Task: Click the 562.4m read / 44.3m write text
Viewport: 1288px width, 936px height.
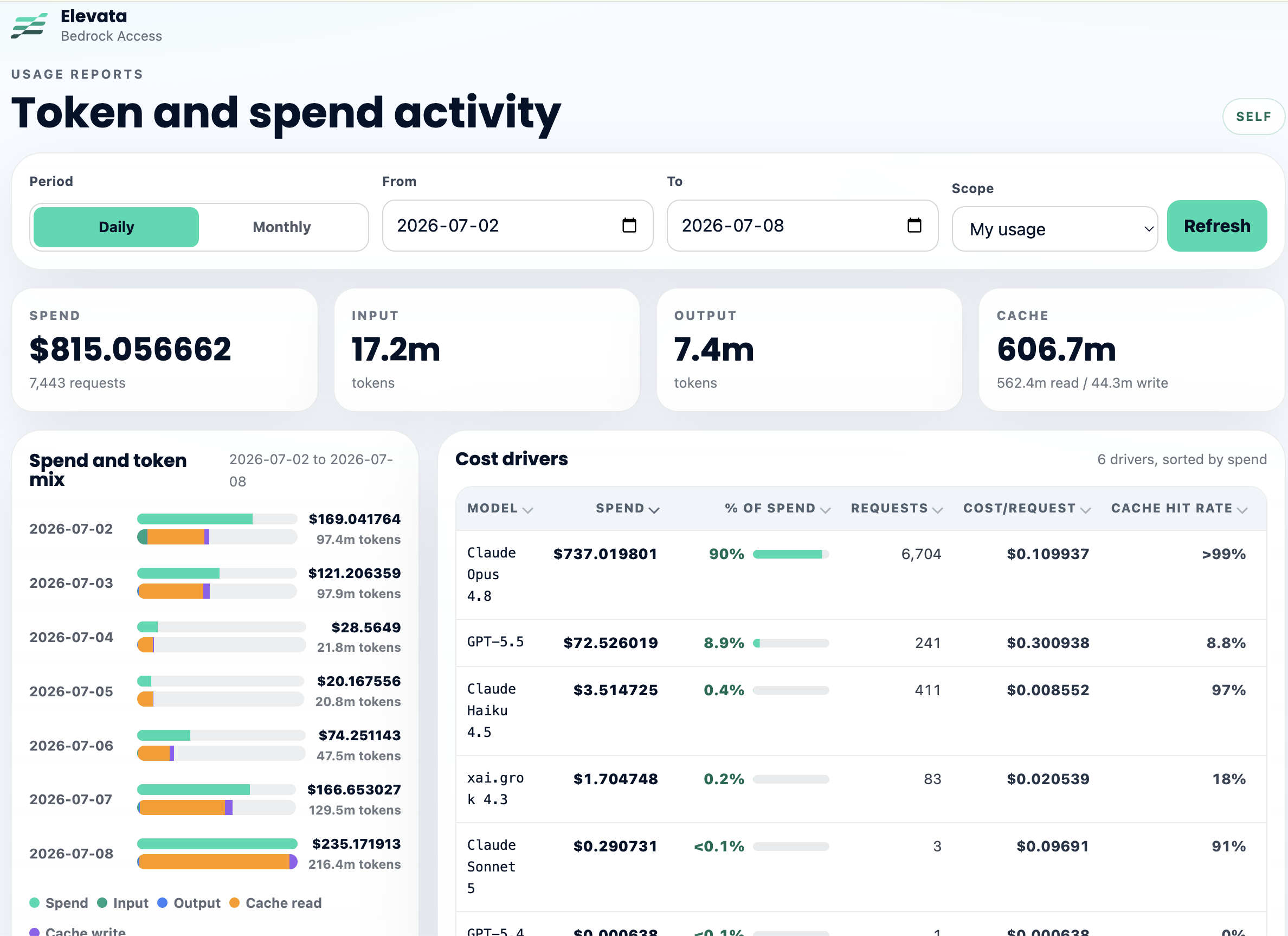Action: [x=1083, y=383]
